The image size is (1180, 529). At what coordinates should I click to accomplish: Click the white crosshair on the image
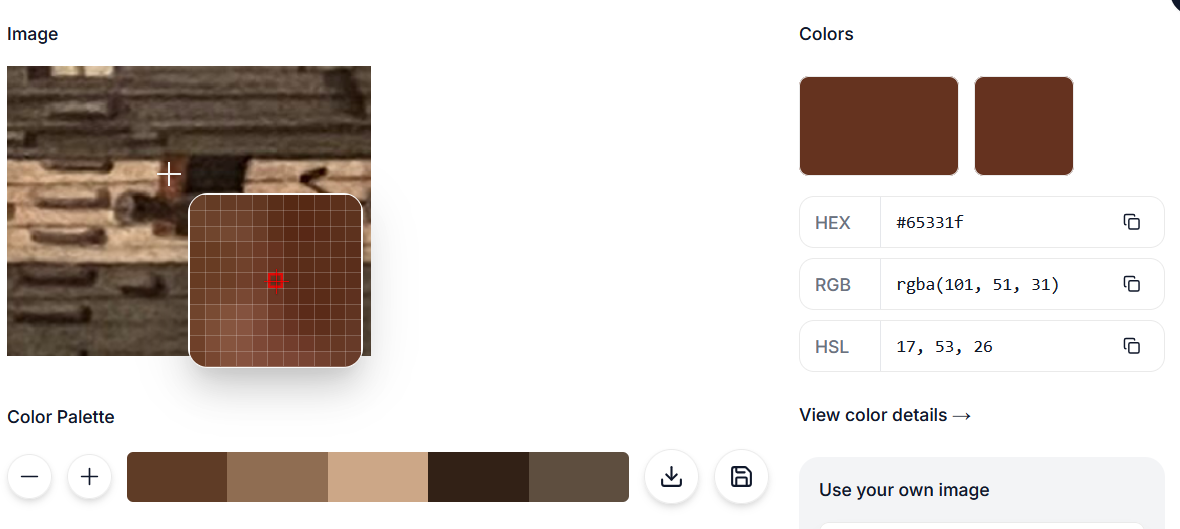169,175
